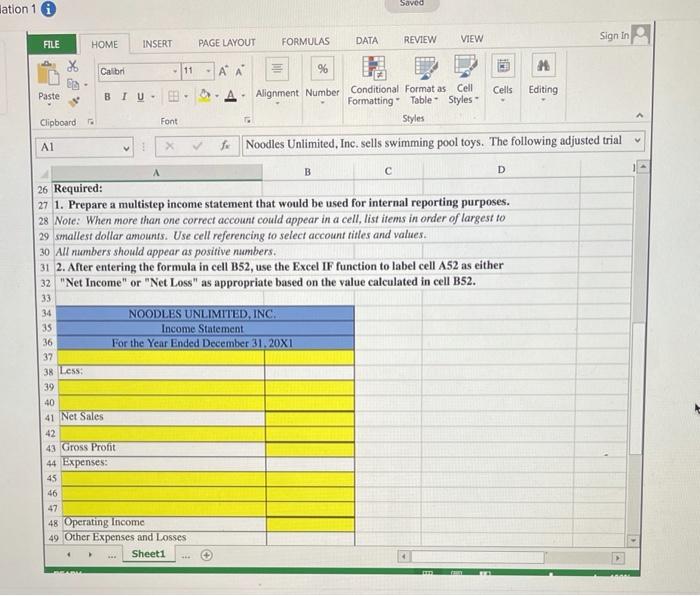Switch to the DATA tab
Image resolution: width=700 pixels, height=596 pixels.
pos(367,41)
